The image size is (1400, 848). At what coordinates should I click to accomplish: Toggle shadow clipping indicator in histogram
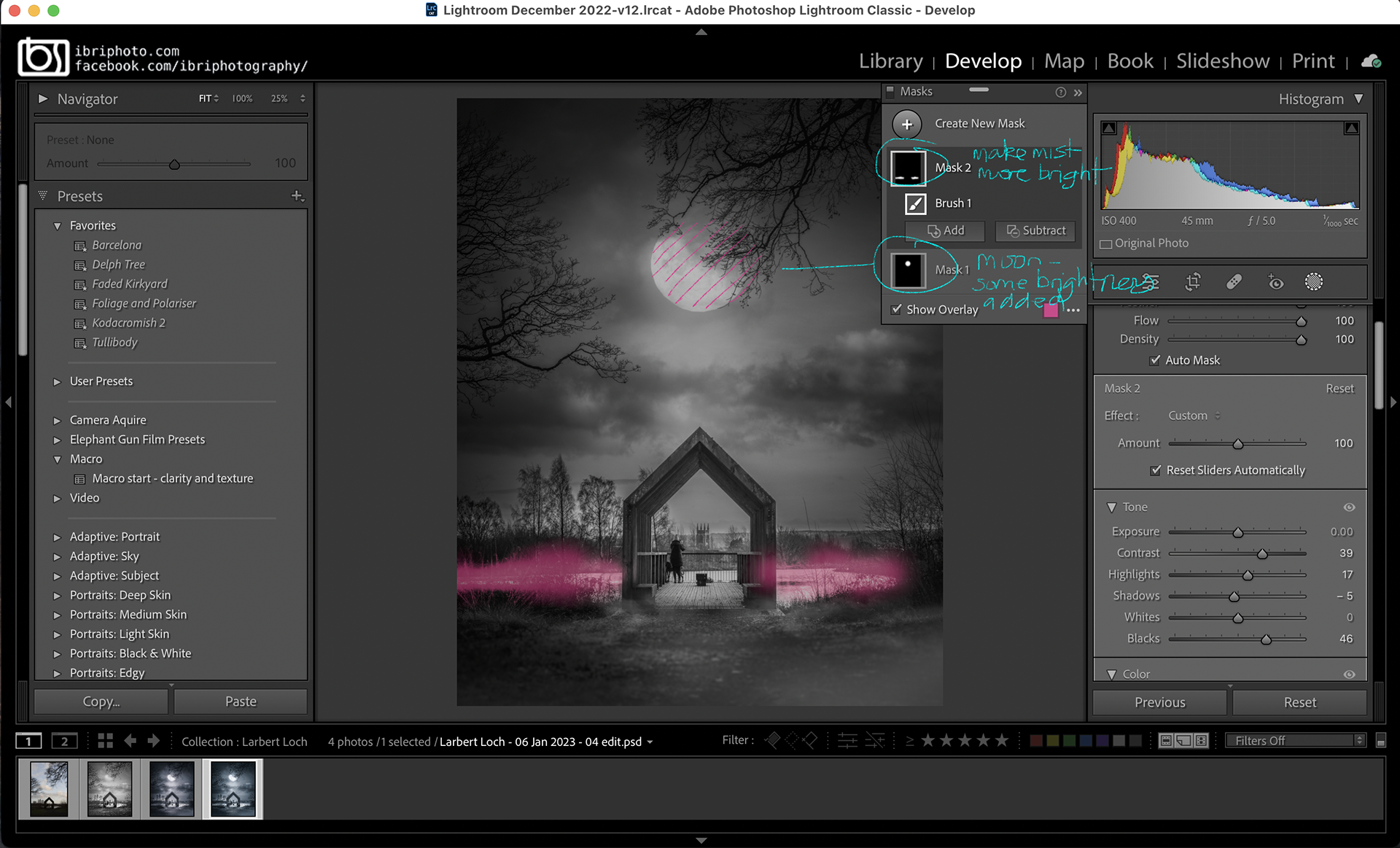(1109, 128)
